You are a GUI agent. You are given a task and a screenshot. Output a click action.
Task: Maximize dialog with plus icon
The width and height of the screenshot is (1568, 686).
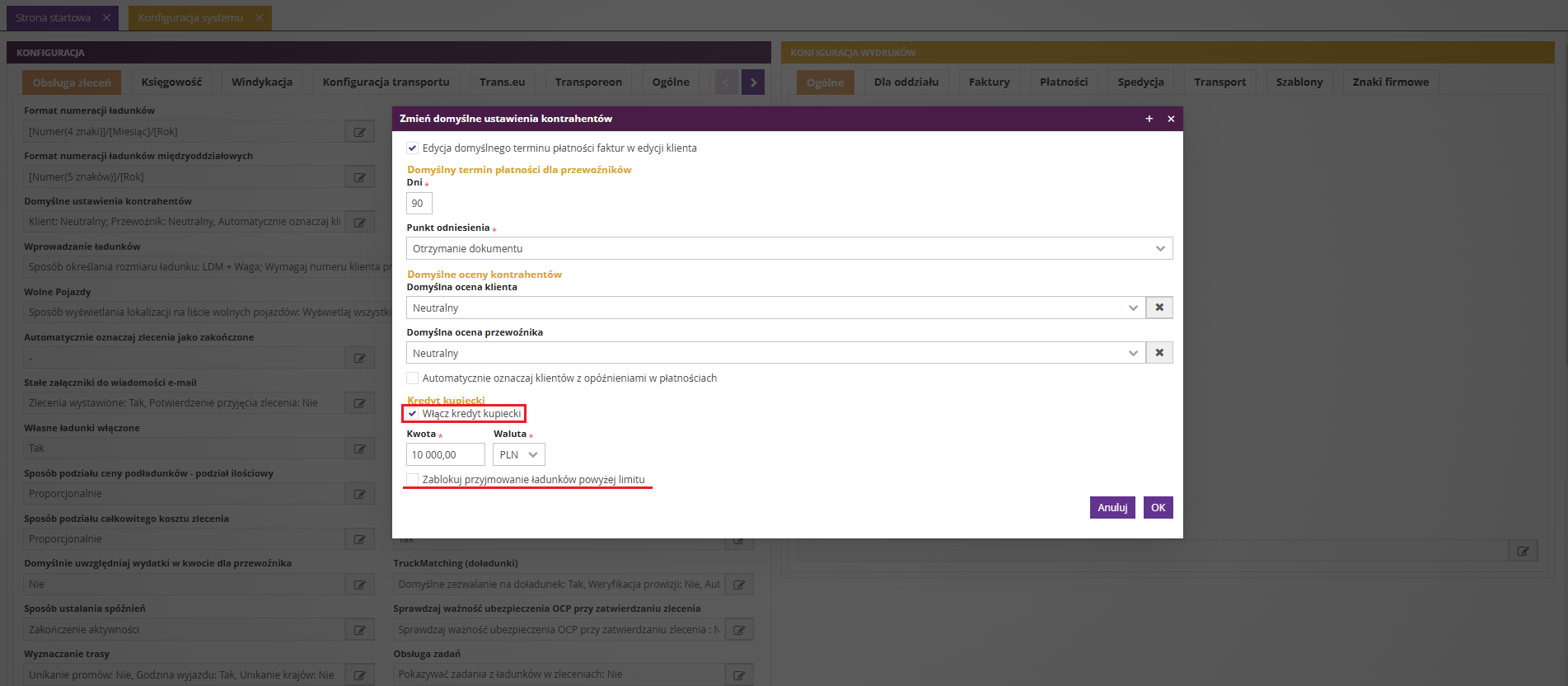(1149, 119)
